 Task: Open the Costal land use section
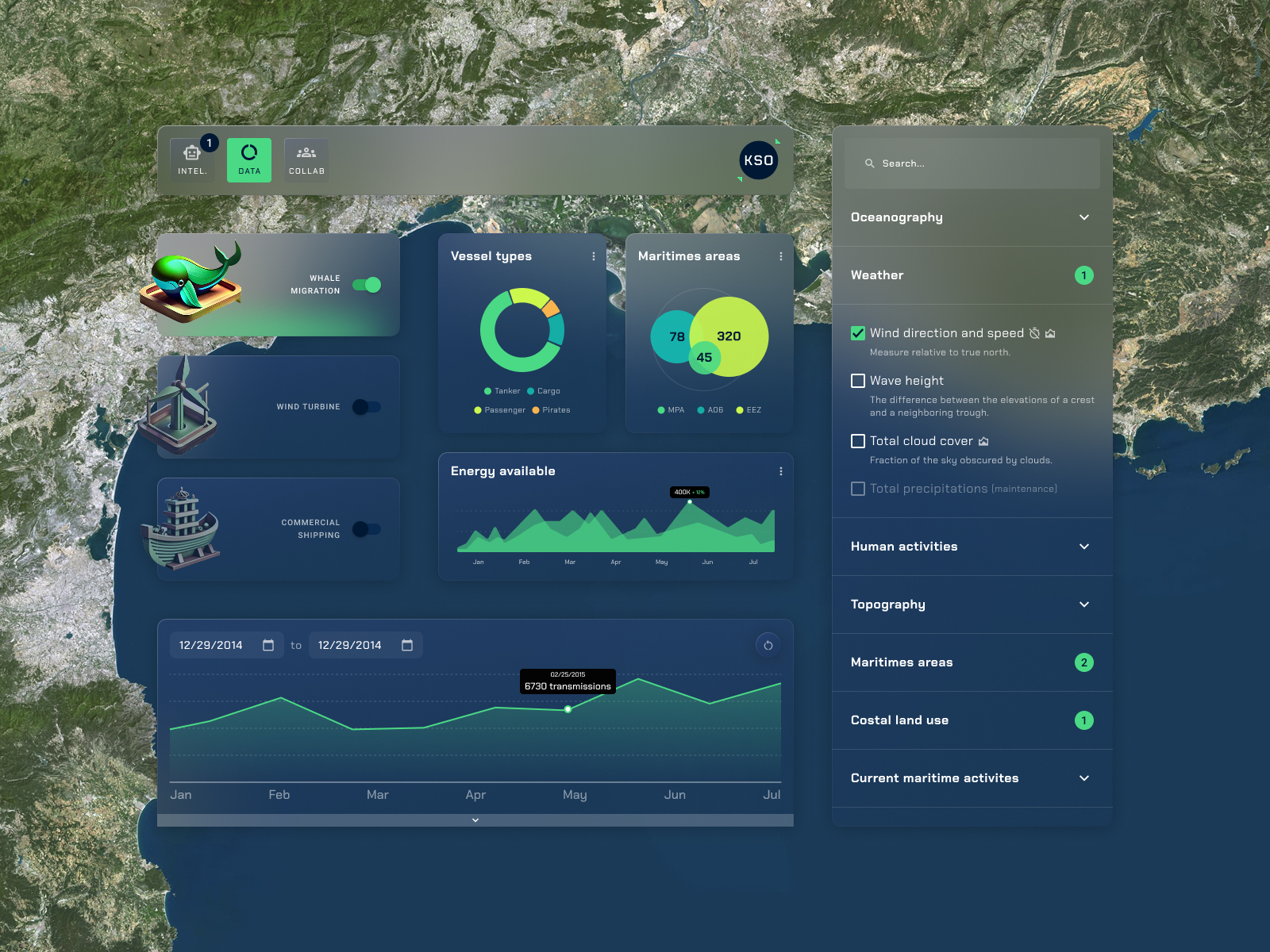point(972,720)
